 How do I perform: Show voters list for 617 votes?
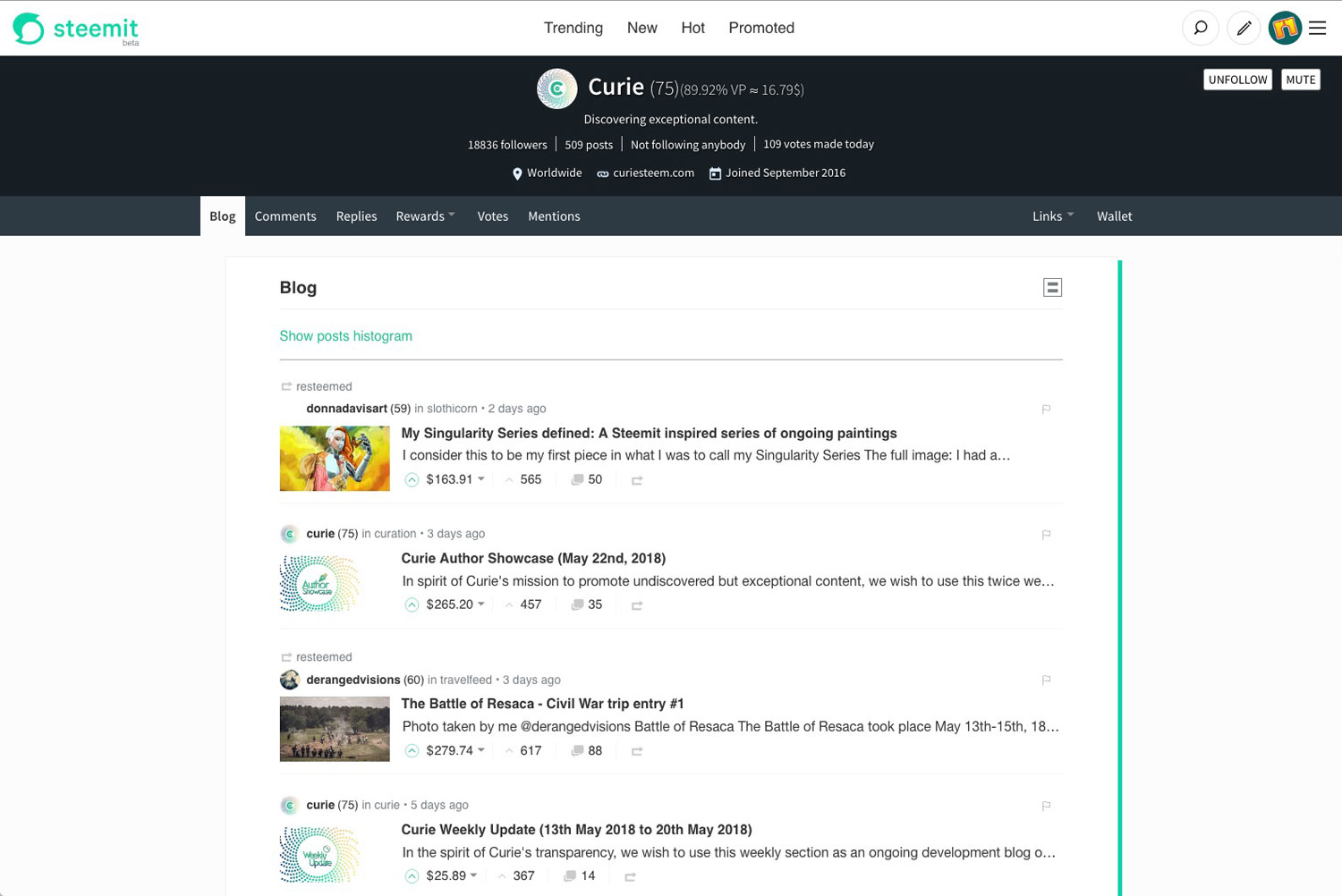[x=523, y=750]
